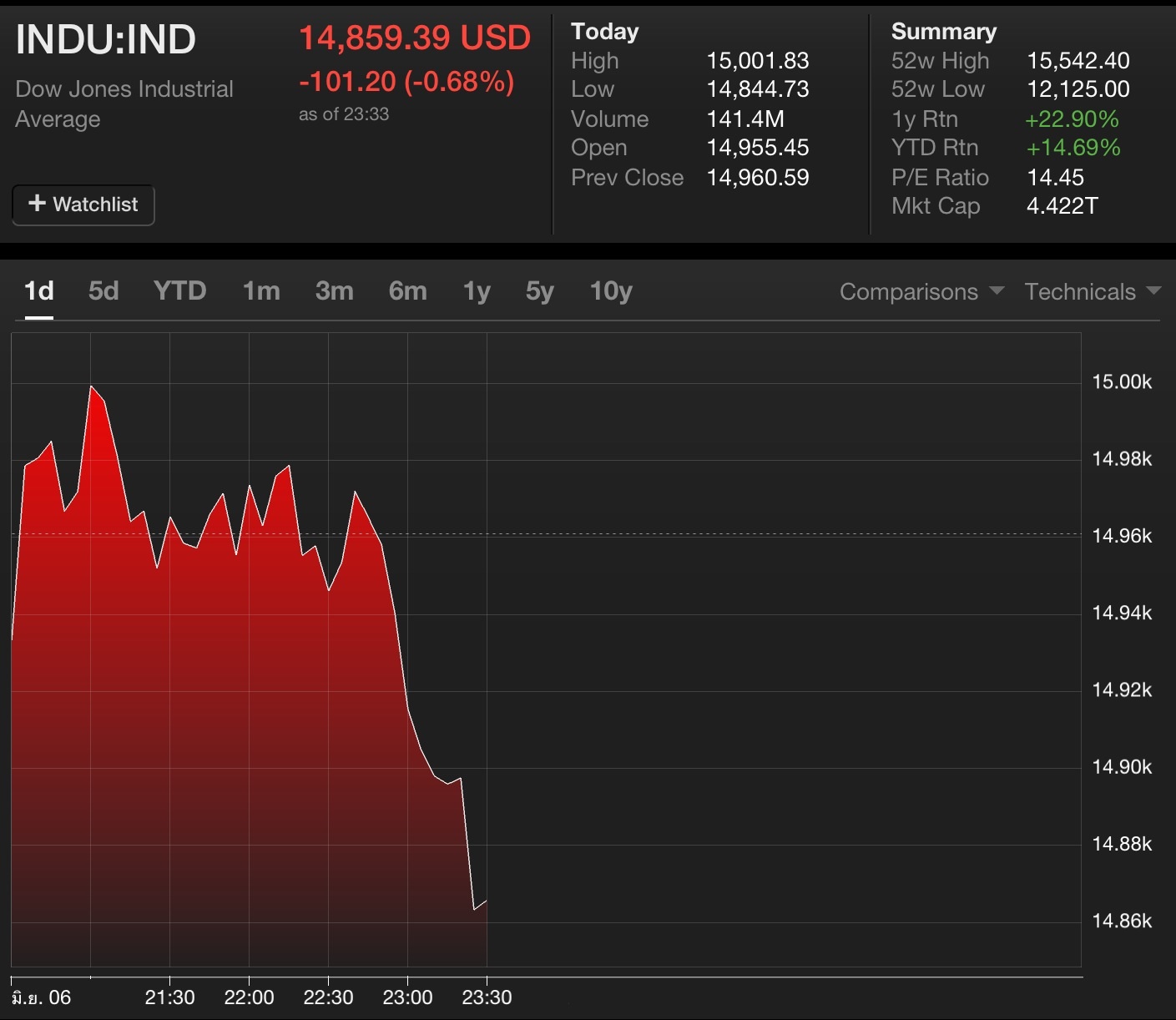The image size is (1176, 1020).
Task: Click the Summary section heading
Action: pyautogui.click(x=944, y=32)
